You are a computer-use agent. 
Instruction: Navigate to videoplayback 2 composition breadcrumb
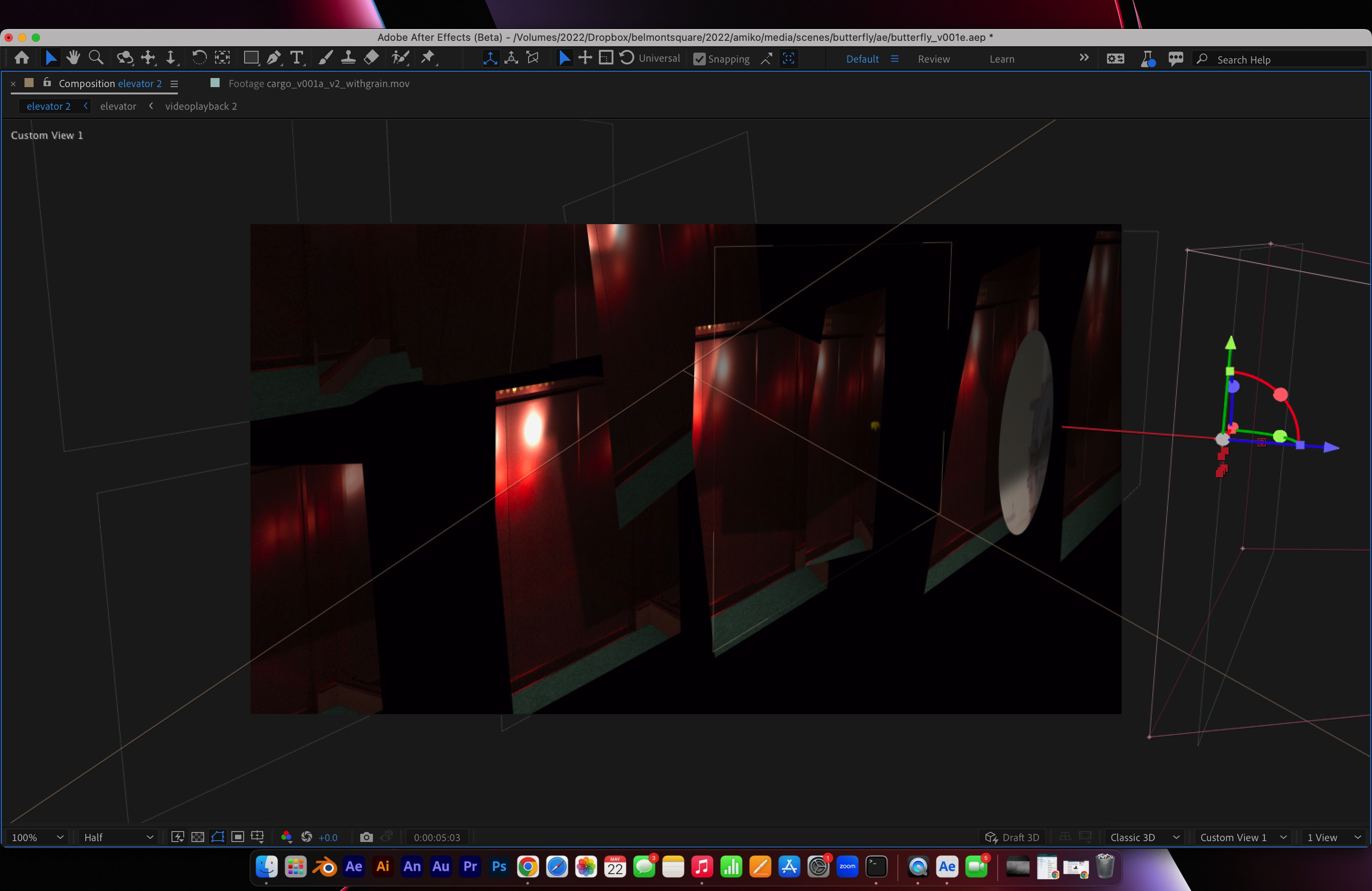201,106
